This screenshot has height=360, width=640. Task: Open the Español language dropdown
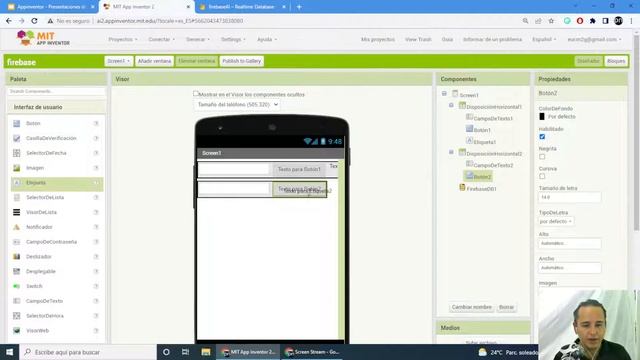(x=544, y=40)
